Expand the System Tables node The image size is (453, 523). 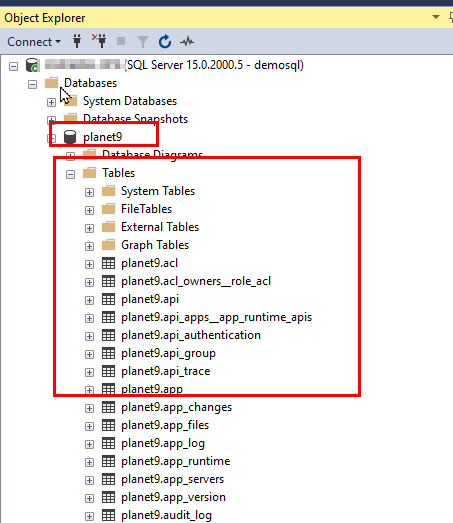pos(89,192)
